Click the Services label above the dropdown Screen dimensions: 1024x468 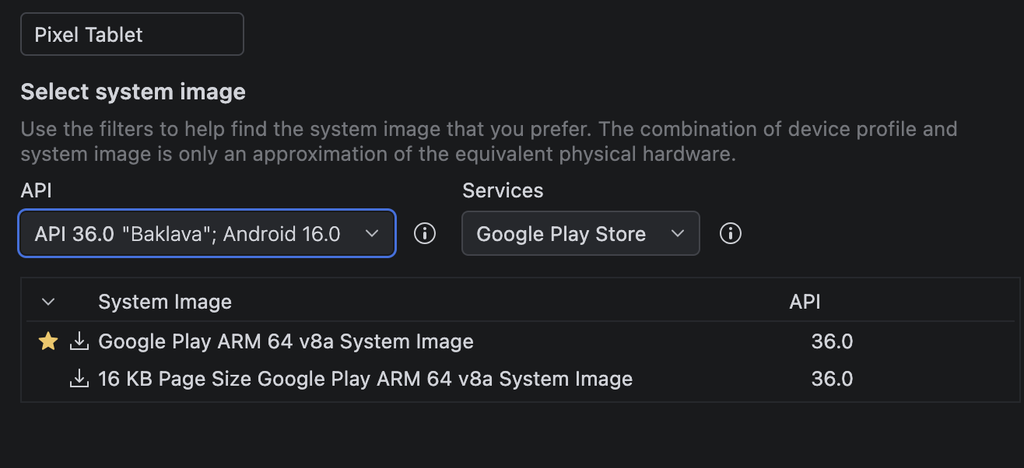(x=503, y=190)
